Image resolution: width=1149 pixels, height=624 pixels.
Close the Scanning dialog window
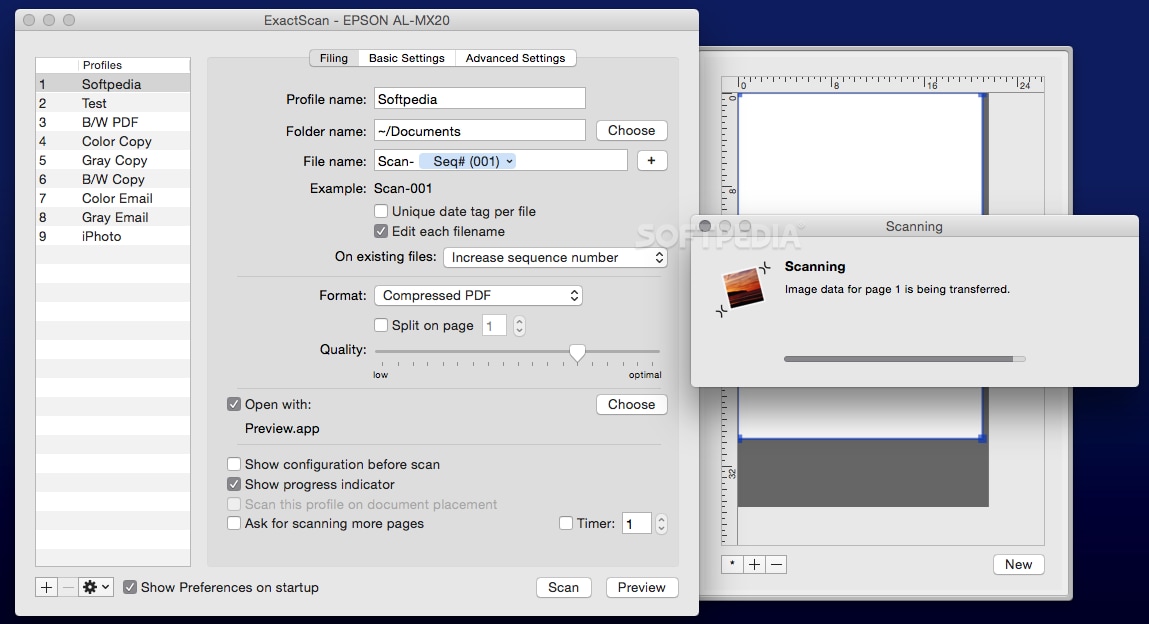pos(705,226)
